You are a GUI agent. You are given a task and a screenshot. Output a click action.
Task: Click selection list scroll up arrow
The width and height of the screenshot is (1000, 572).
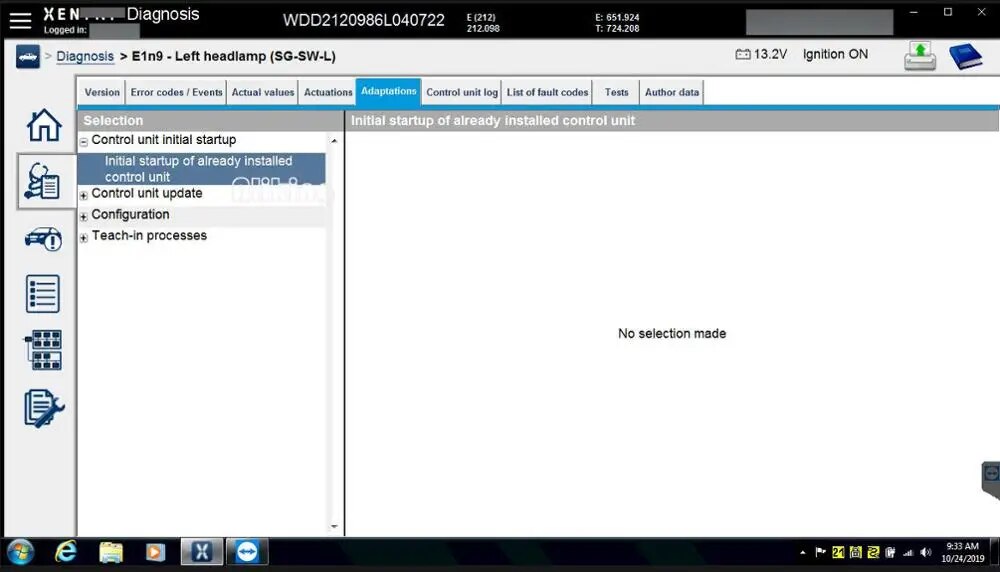tap(334, 140)
